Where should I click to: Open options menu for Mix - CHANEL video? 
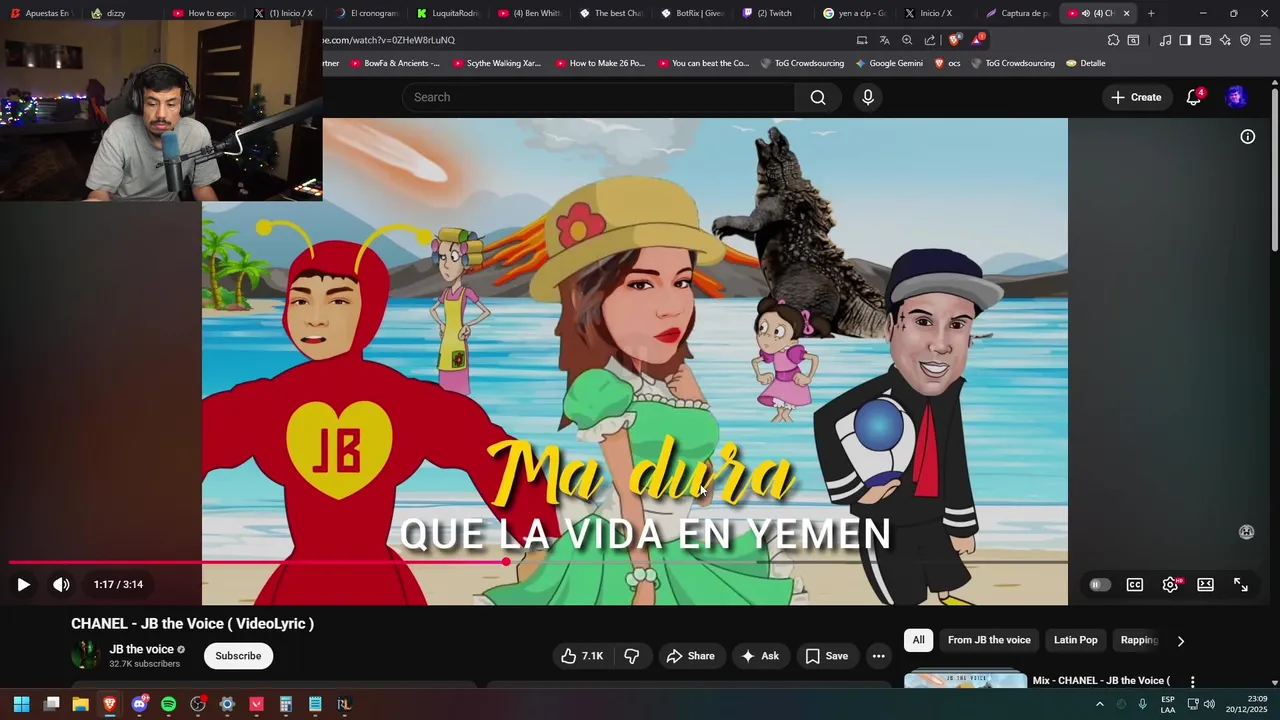click(x=1192, y=681)
